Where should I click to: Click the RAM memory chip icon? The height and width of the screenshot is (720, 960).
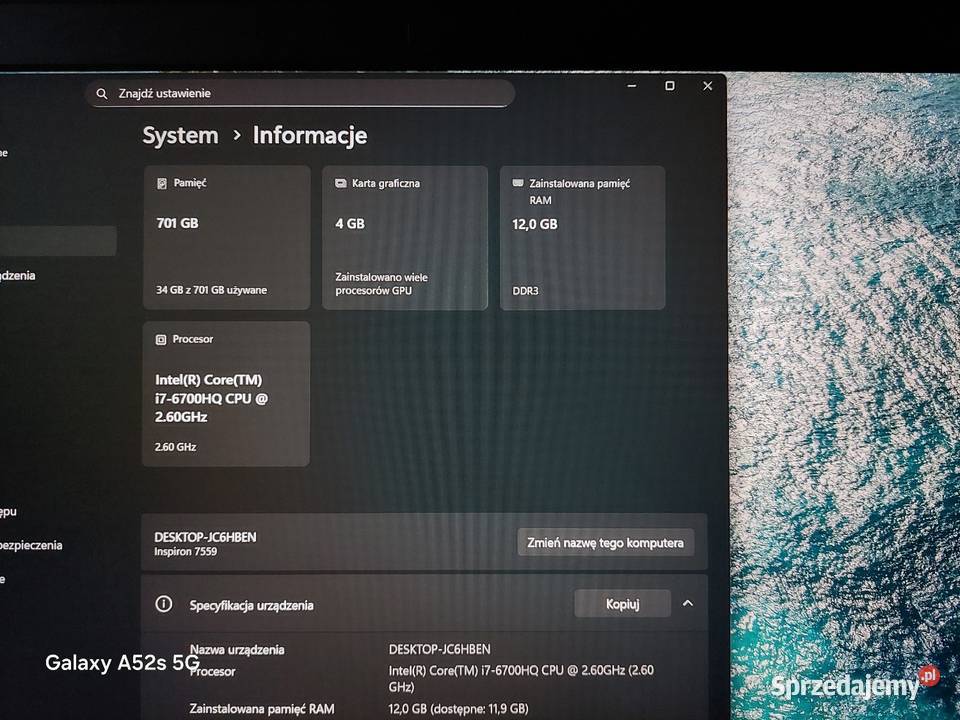(518, 183)
